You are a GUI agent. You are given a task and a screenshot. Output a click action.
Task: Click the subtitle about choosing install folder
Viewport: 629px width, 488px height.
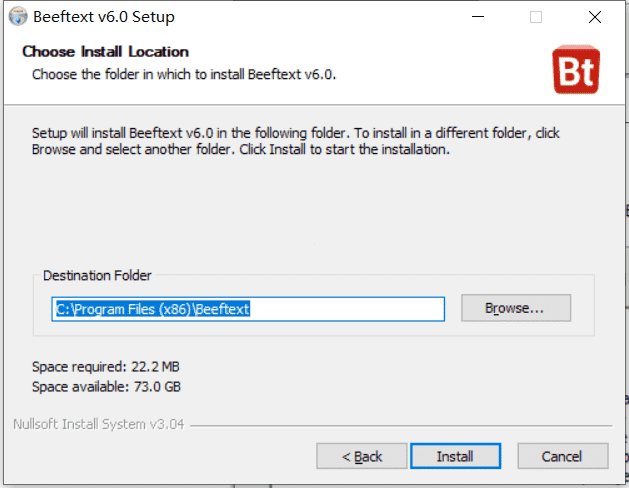pyautogui.click(x=184, y=75)
